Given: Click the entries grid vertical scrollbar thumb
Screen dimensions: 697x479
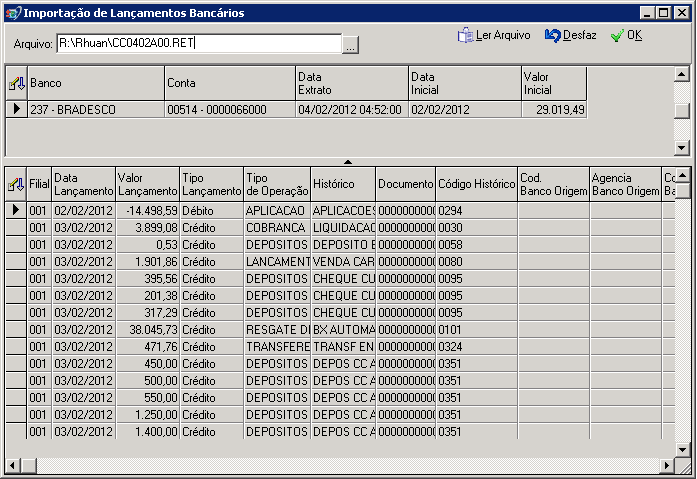Looking at the screenshot, I should [x=682, y=190].
